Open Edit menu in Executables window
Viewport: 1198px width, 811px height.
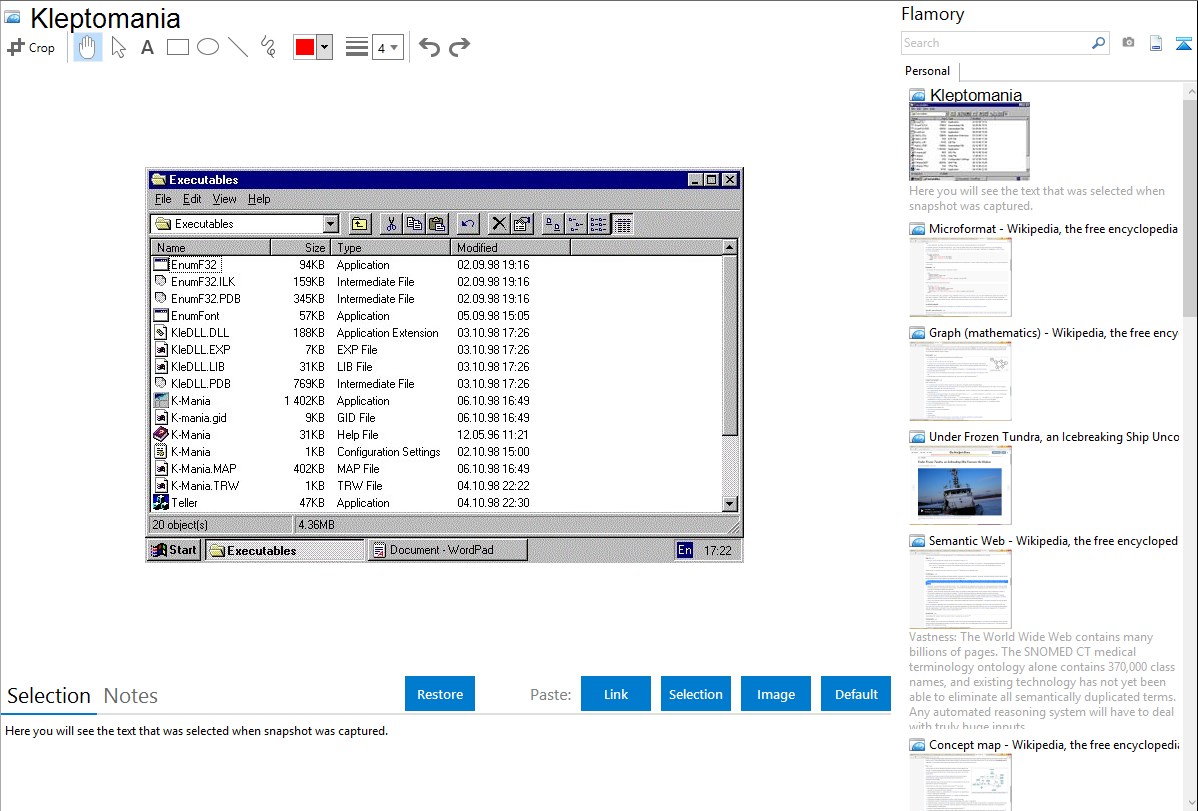coord(192,200)
